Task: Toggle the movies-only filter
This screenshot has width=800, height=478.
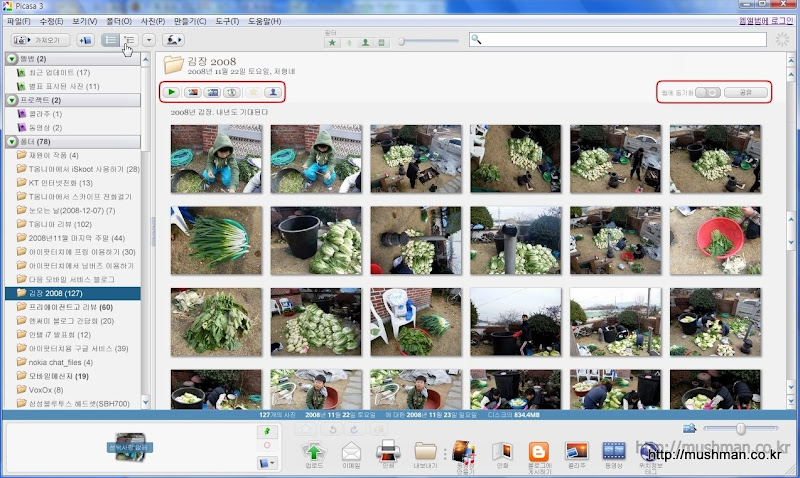Action: pyautogui.click(x=381, y=43)
